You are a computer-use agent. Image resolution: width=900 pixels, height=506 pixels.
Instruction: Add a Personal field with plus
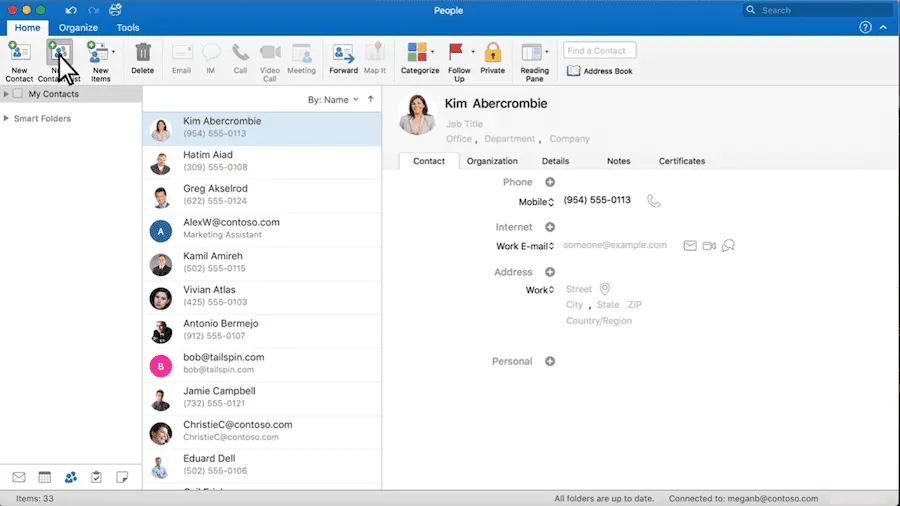tap(550, 361)
